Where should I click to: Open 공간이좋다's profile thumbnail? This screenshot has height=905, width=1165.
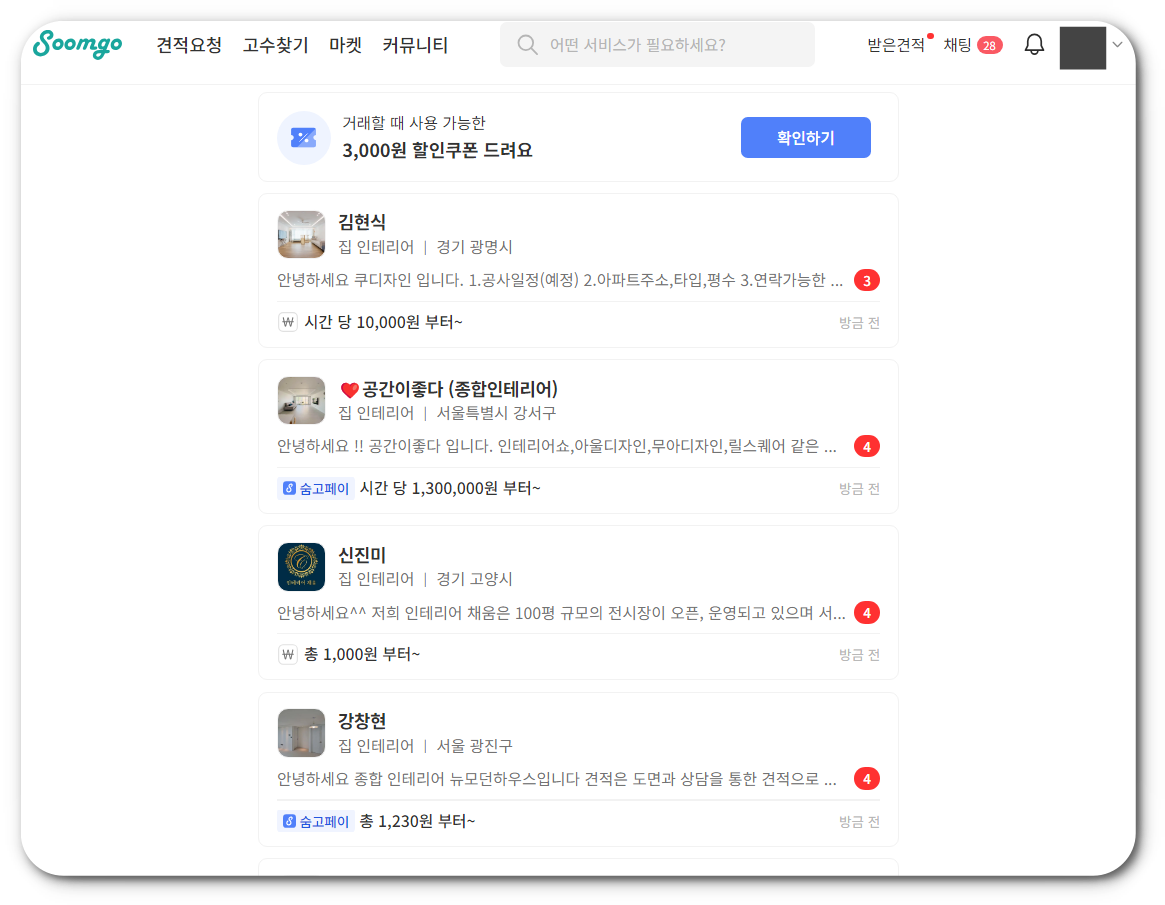(301, 400)
